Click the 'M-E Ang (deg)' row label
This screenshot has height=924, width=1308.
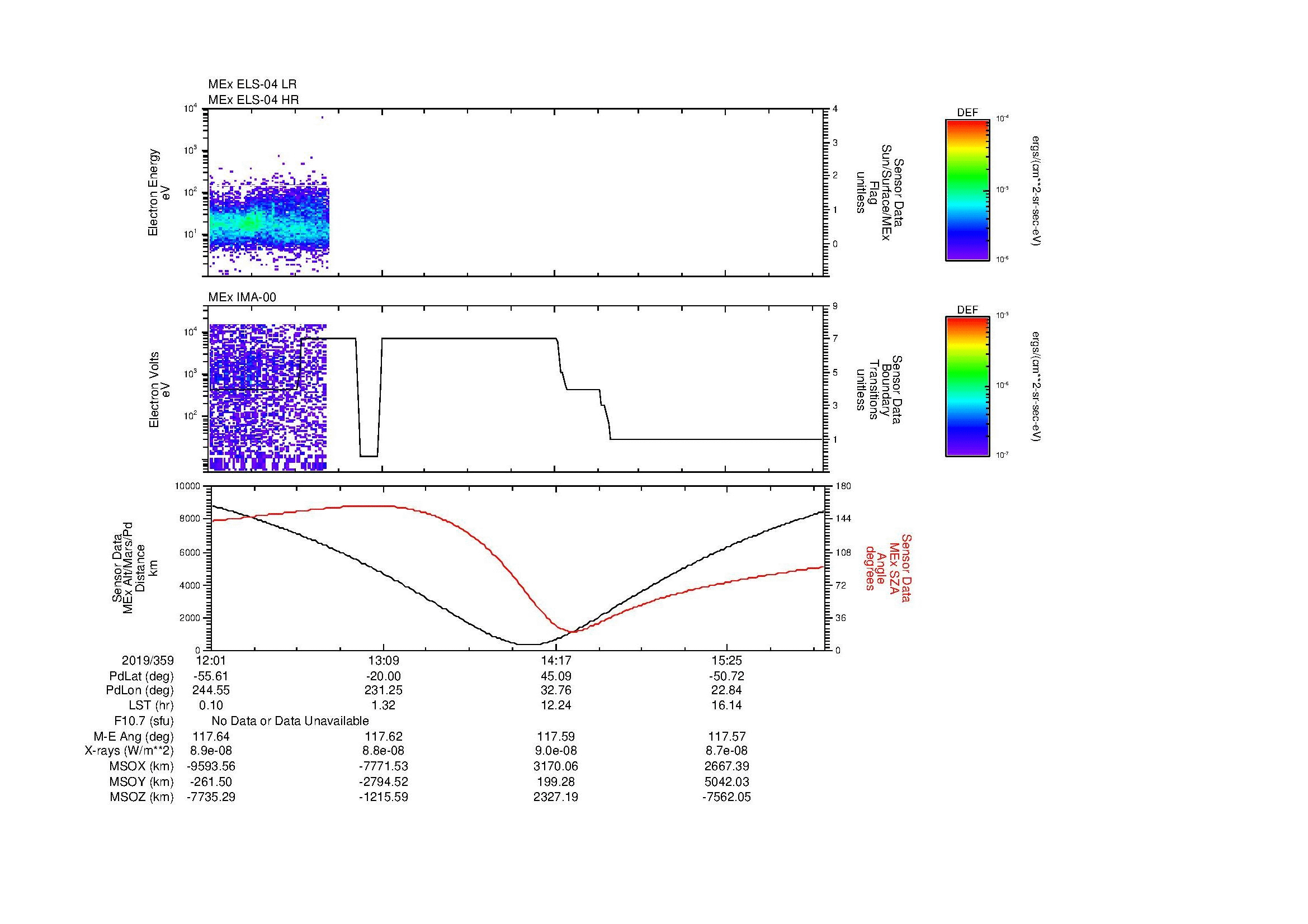(x=134, y=737)
